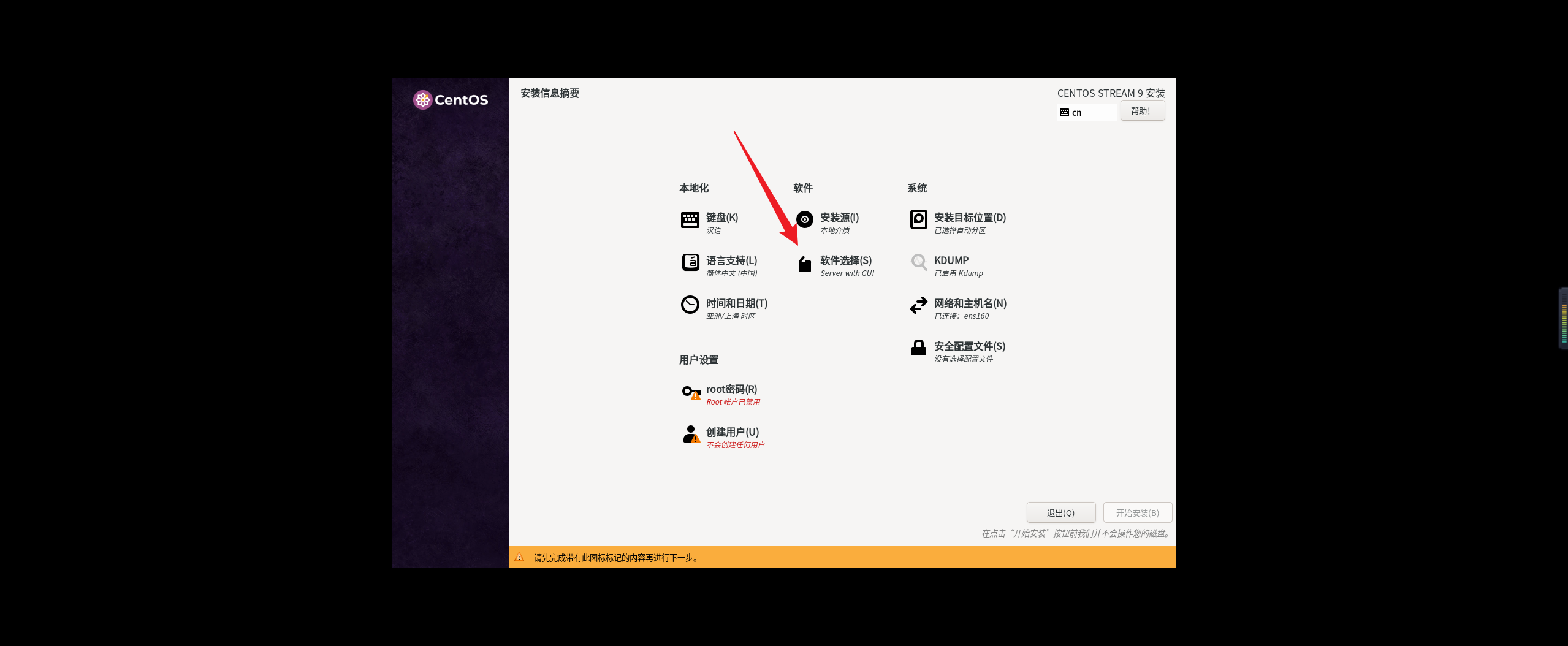Click the '用户设置' section heading

point(698,360)
